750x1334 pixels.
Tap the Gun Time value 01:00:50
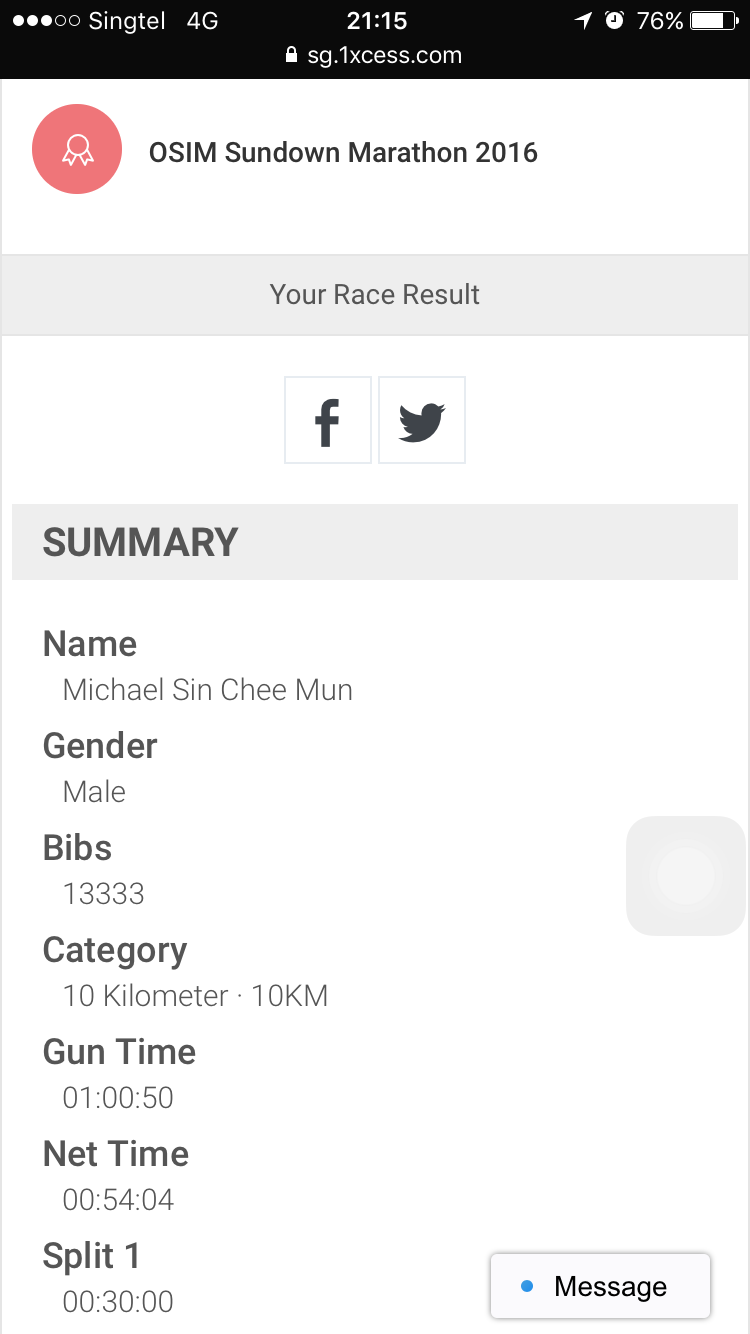tap(118, 1098)
